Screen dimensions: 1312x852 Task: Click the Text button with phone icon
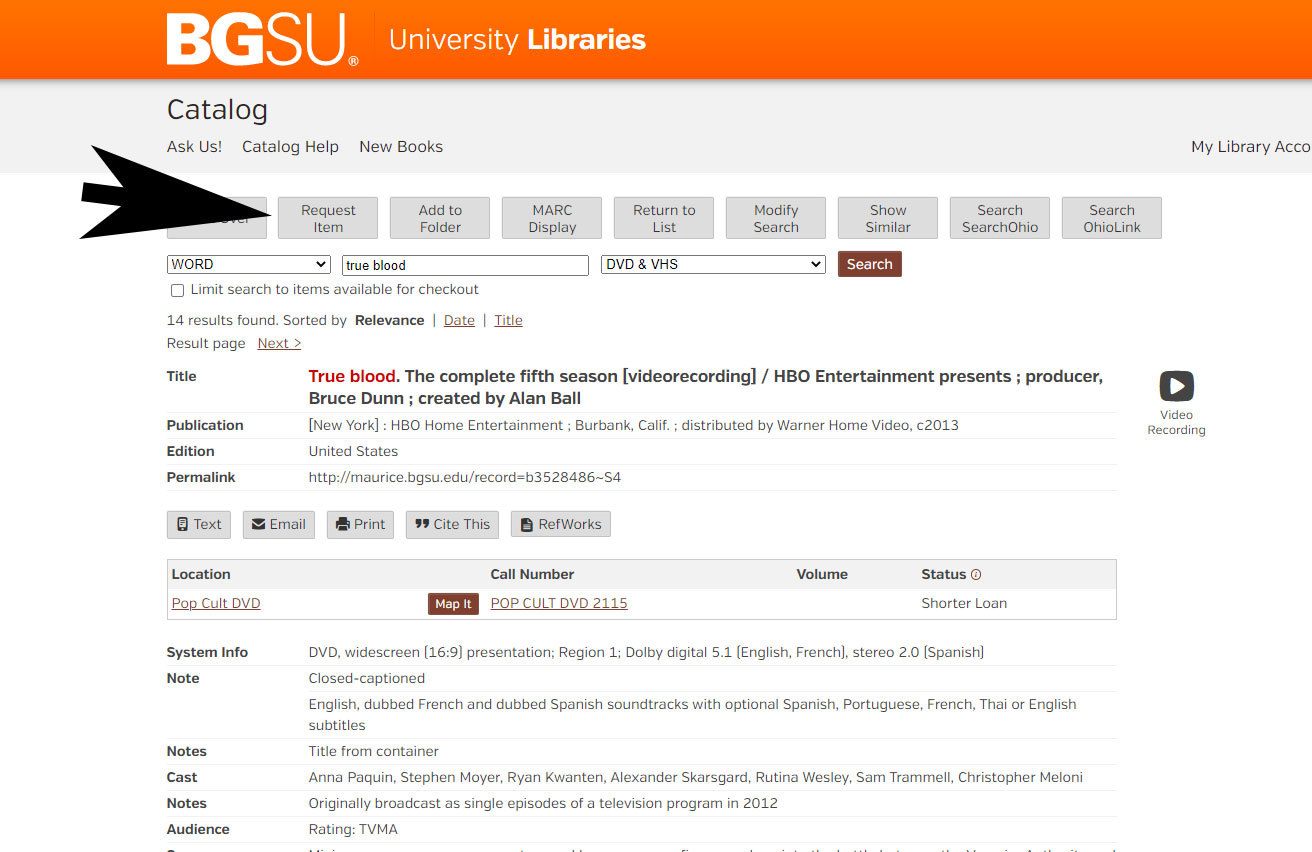pos(198,524)
